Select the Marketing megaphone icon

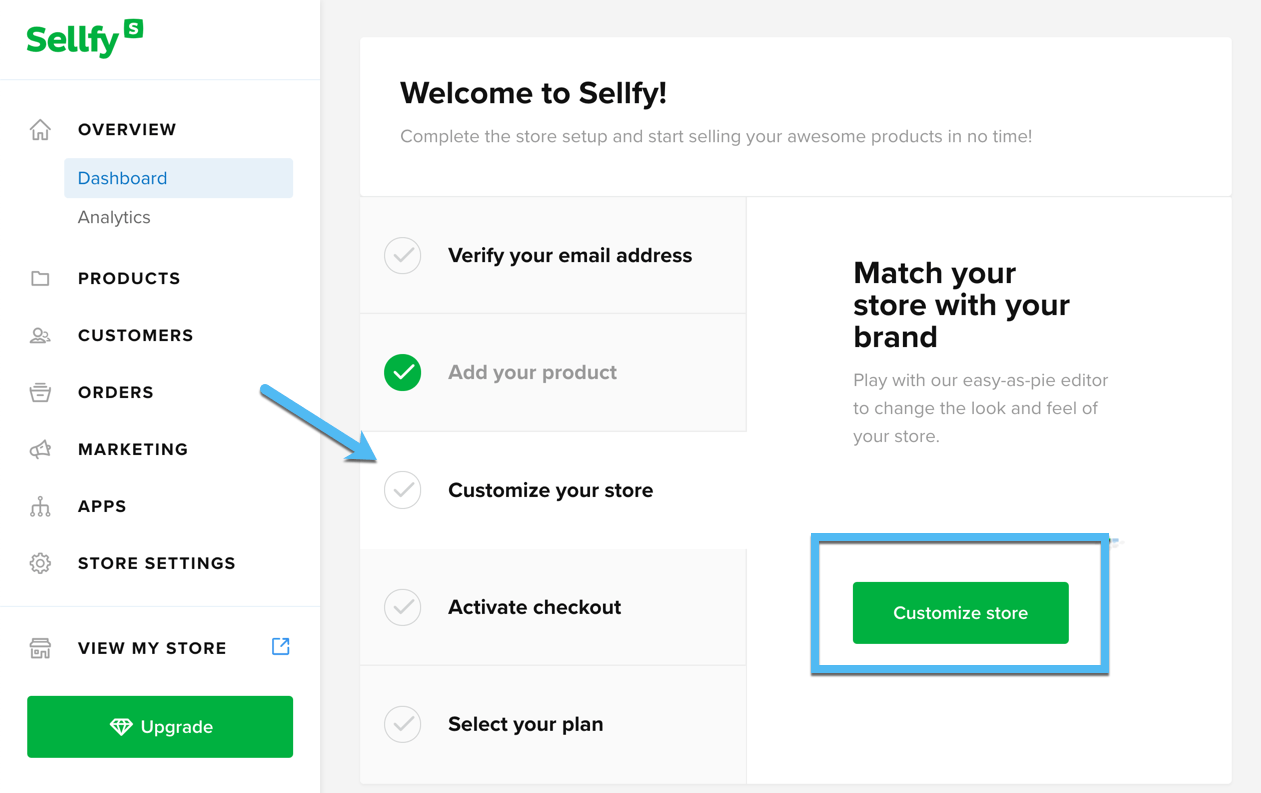tap(39, 448)
